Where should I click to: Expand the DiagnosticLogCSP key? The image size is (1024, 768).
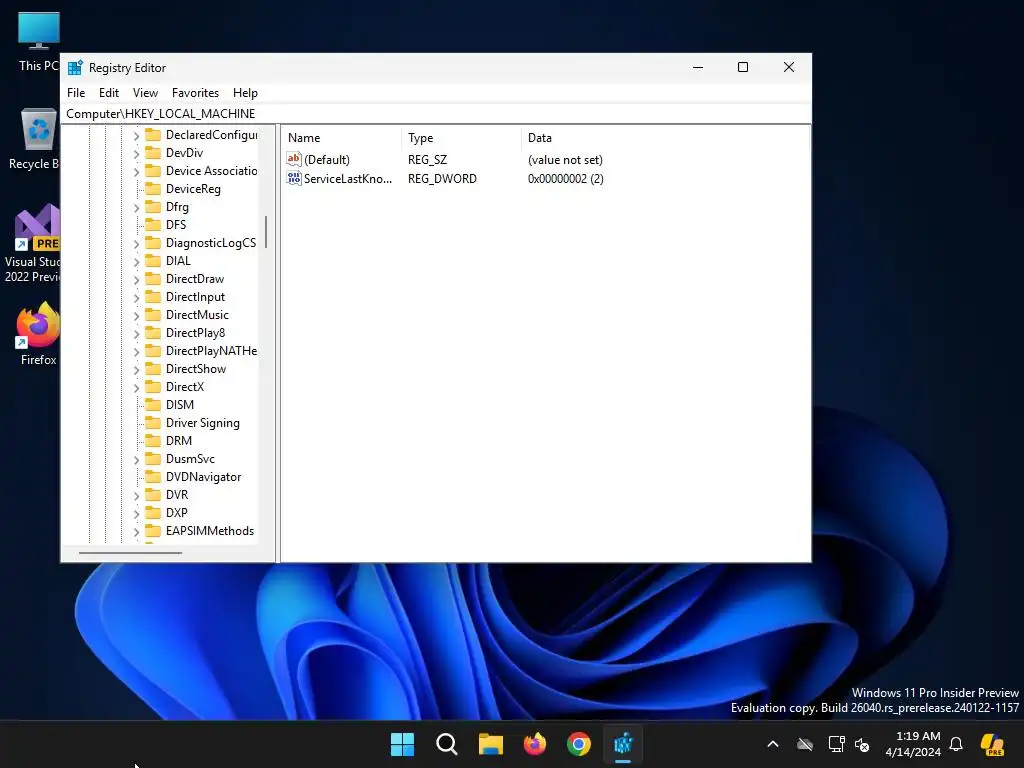coord(136,244)
